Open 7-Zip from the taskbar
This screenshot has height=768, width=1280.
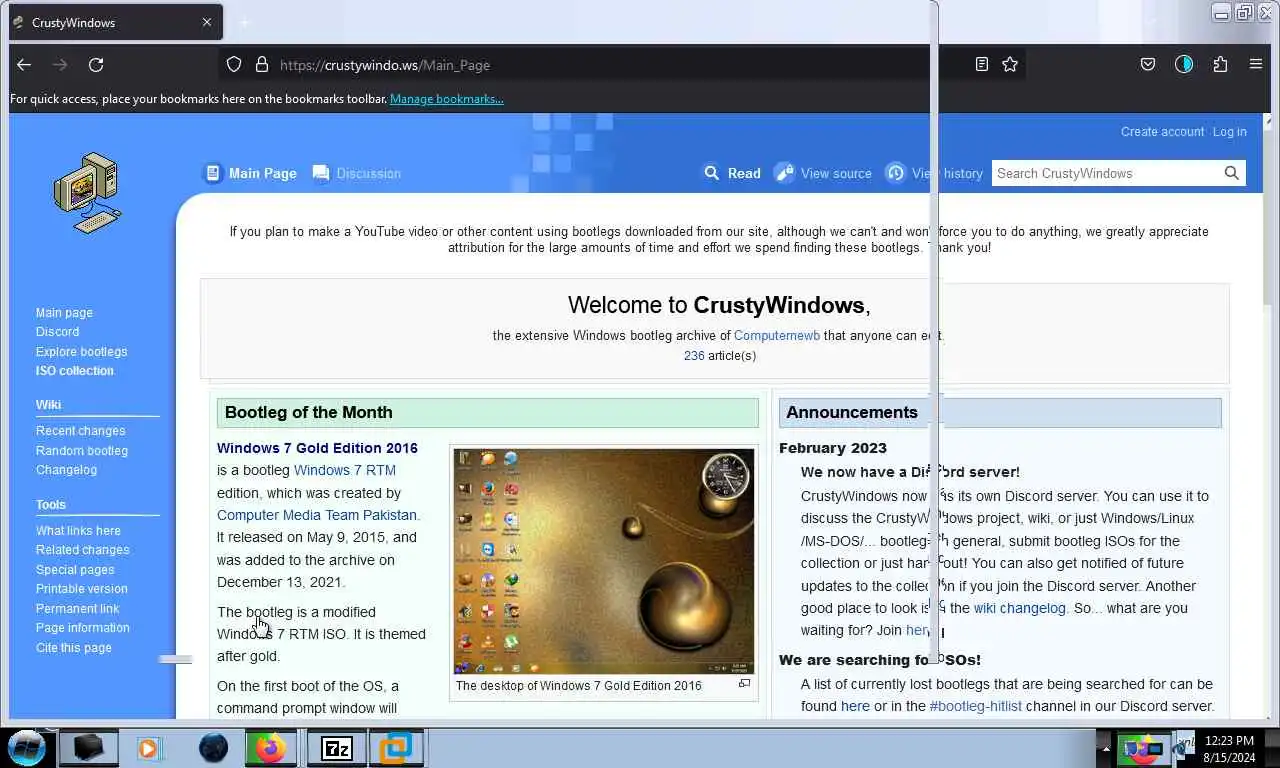[337, 748]
